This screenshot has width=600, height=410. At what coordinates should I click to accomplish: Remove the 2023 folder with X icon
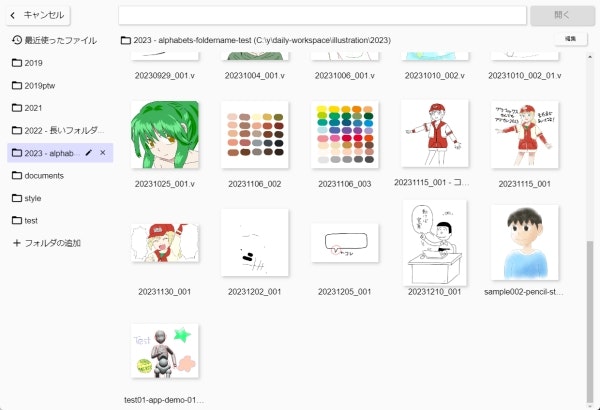[103, 153]
